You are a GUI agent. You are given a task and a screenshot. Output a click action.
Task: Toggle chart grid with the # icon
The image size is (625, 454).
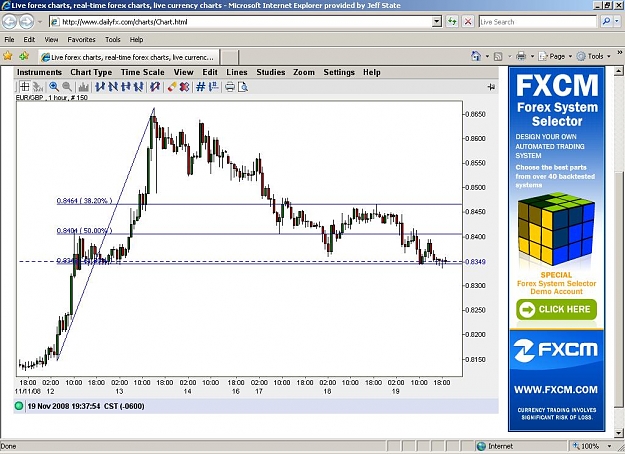click(x=200, y=86)
